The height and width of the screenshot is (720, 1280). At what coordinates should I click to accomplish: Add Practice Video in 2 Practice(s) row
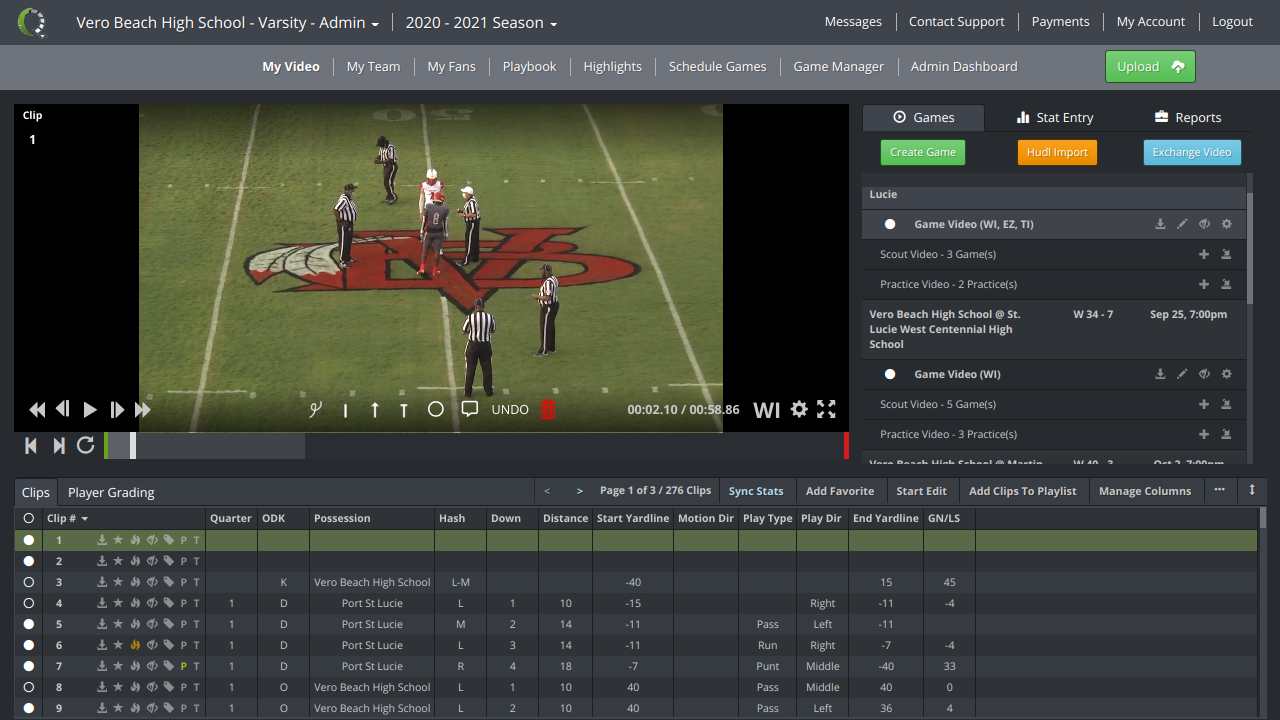1204,284
